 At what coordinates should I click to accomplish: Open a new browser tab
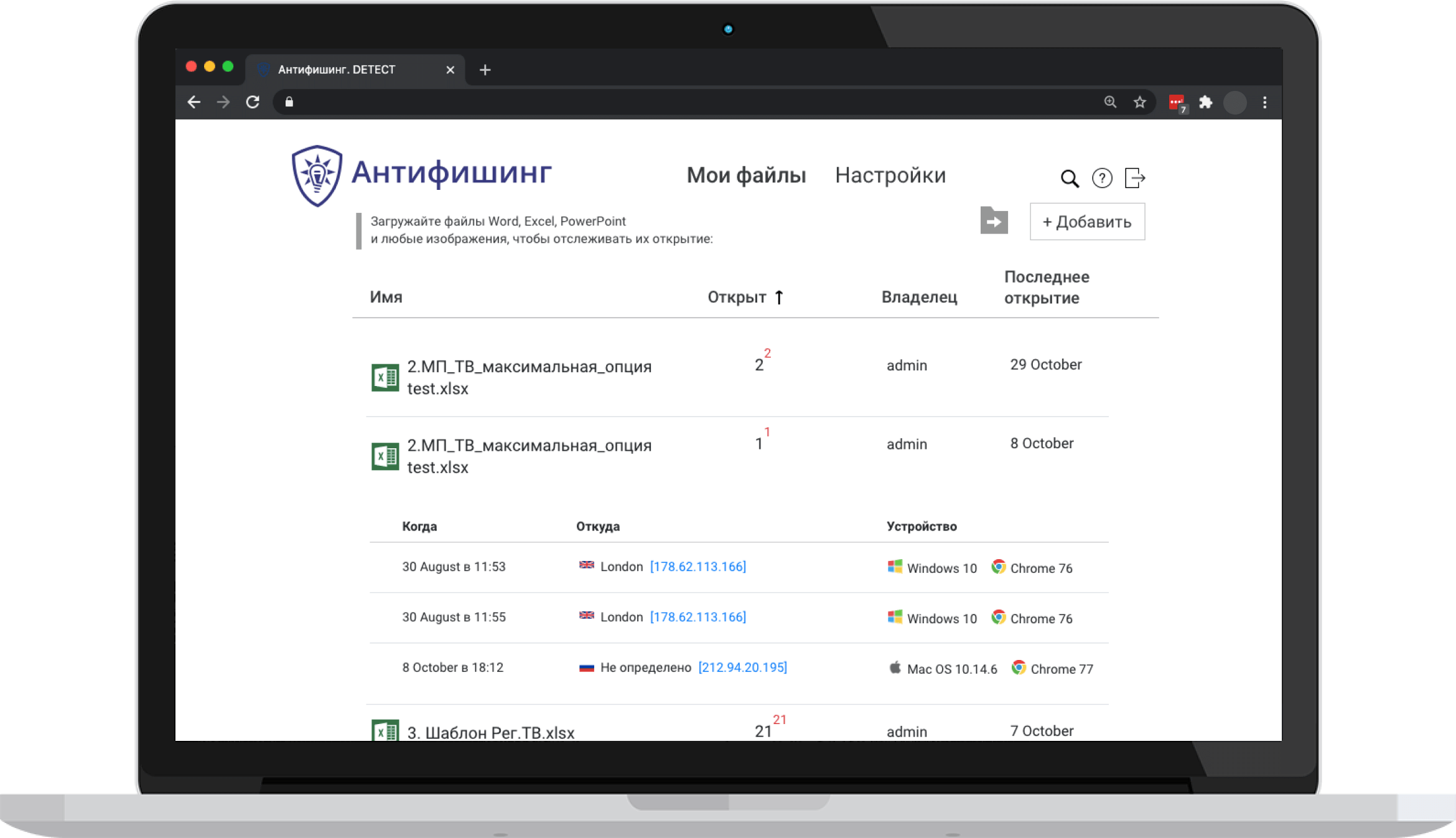485,70
